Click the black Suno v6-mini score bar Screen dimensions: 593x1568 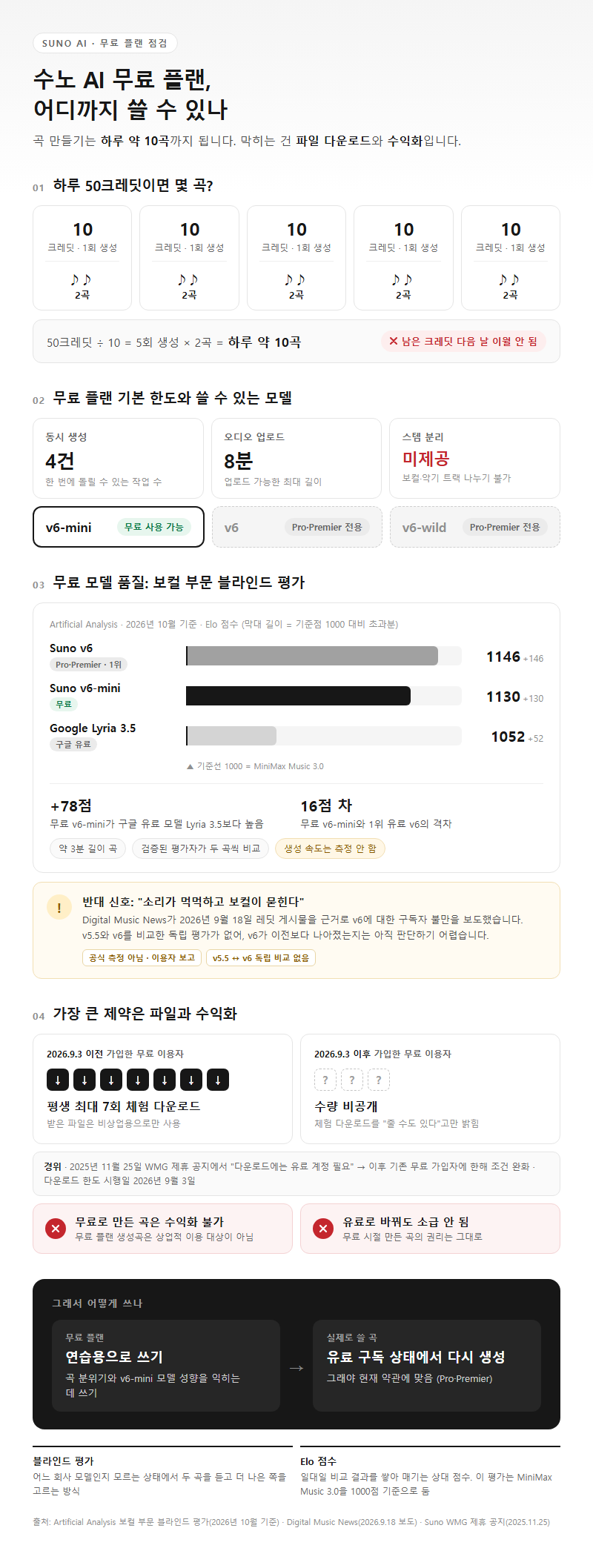coord(298,696)
